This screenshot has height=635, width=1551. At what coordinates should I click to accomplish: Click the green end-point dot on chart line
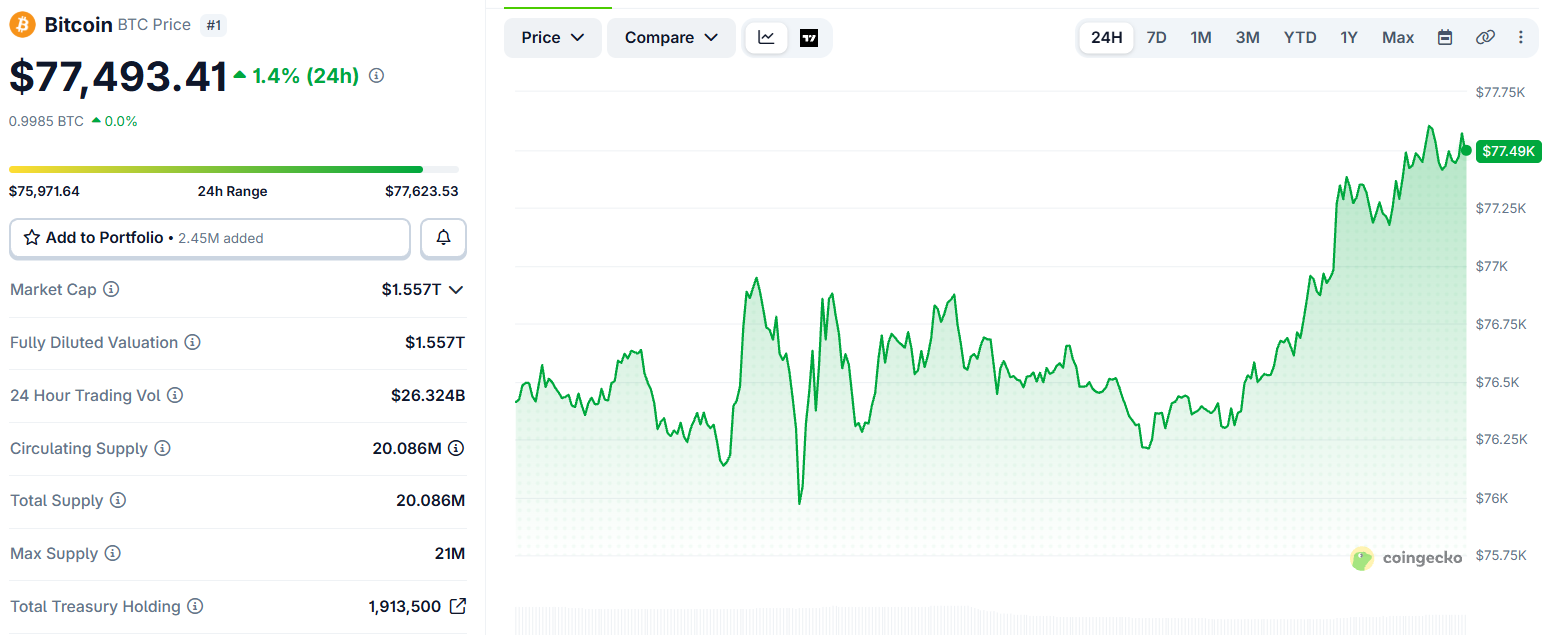(1466, 151)
